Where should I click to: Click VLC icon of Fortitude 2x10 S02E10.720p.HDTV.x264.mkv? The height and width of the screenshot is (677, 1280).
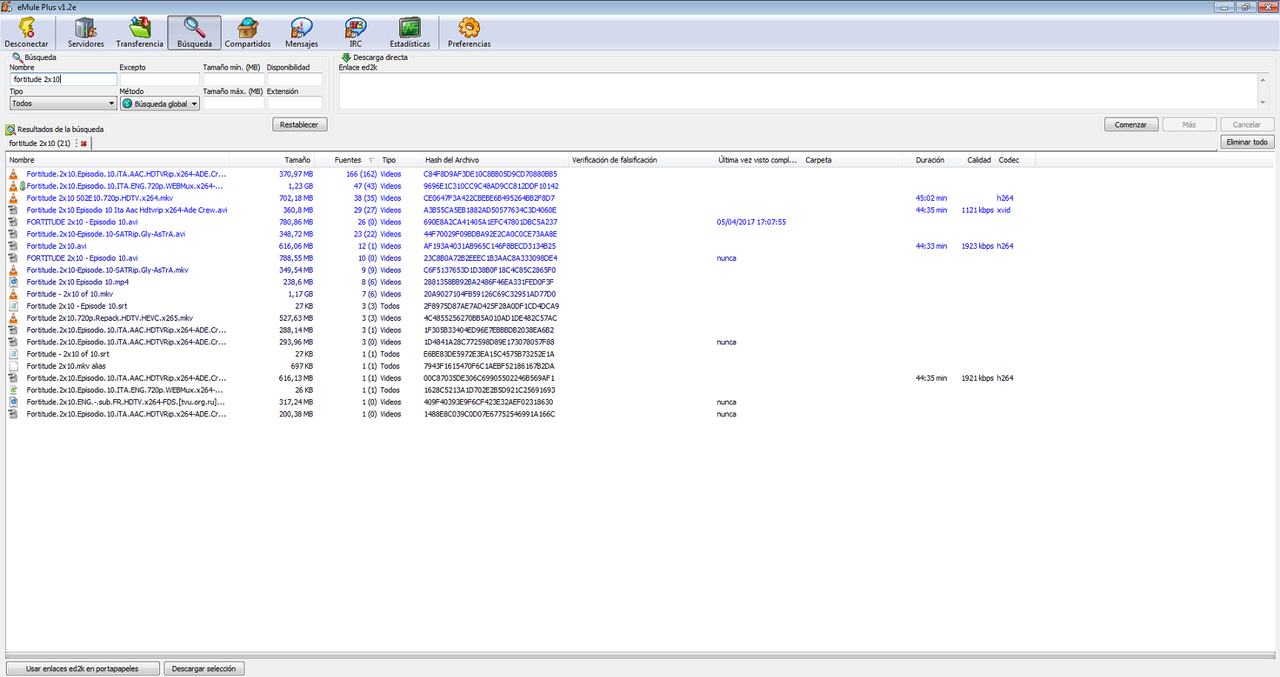pos(13,198)
